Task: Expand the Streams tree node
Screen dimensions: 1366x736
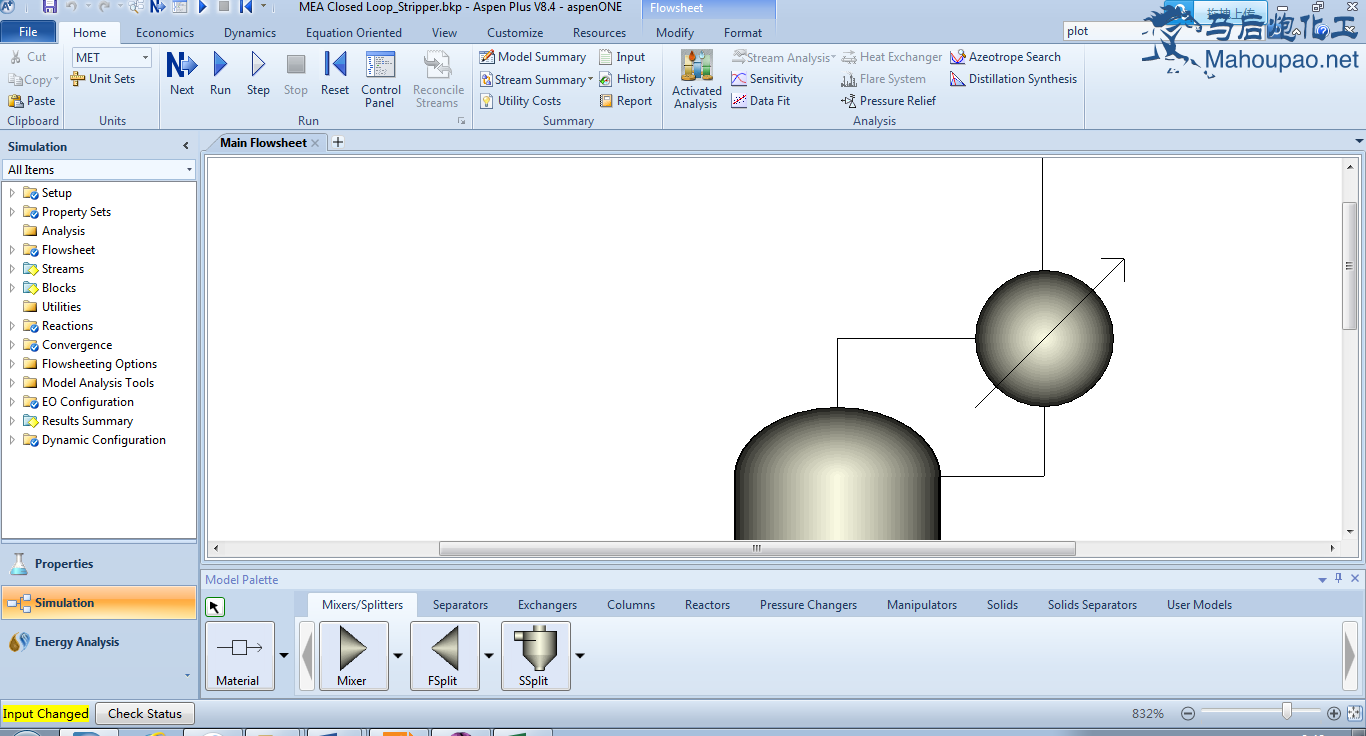Action: (12, 269)
